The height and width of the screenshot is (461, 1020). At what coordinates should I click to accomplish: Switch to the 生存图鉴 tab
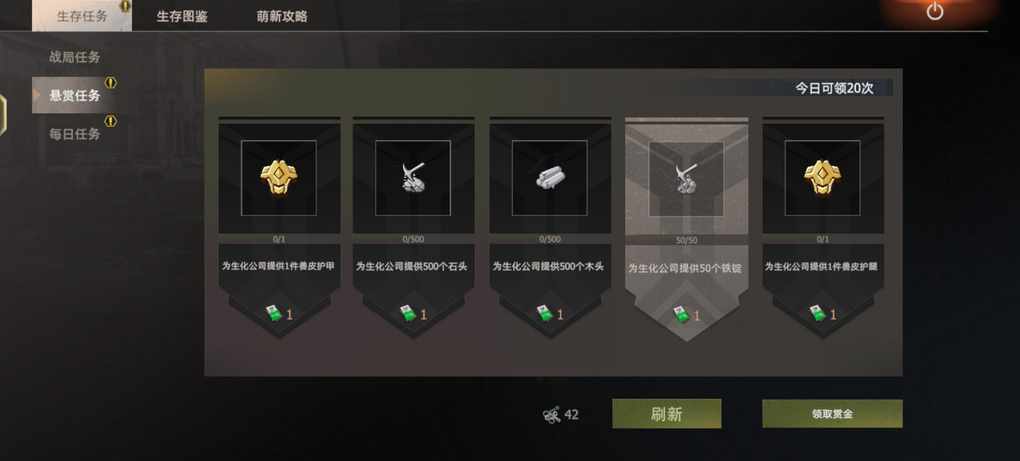(182, 16)
